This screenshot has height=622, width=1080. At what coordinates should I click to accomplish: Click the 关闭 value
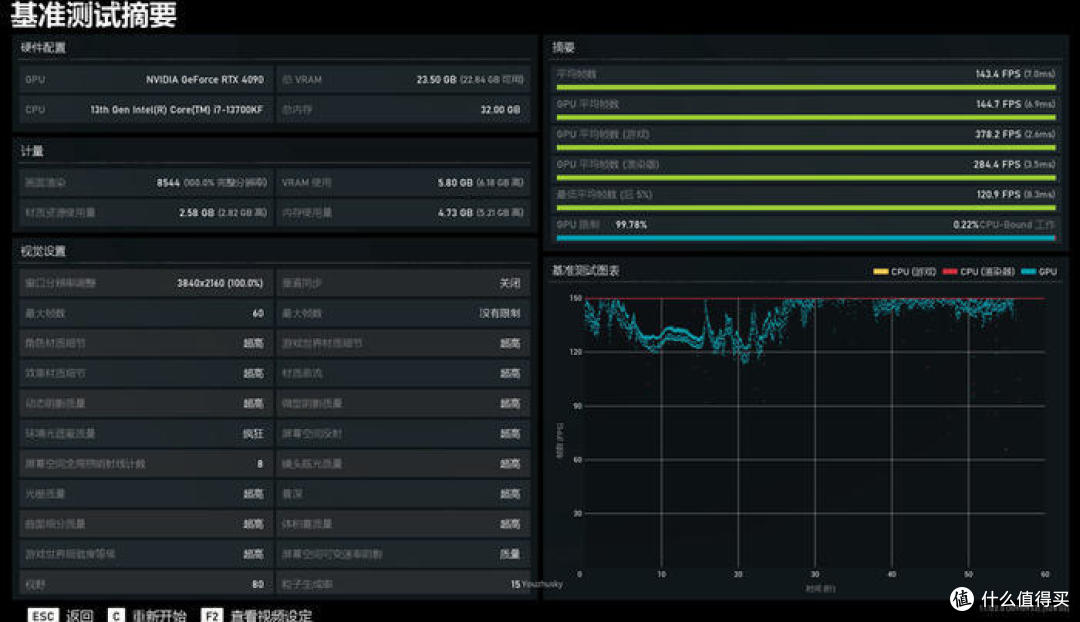click(x=510, y=283)
